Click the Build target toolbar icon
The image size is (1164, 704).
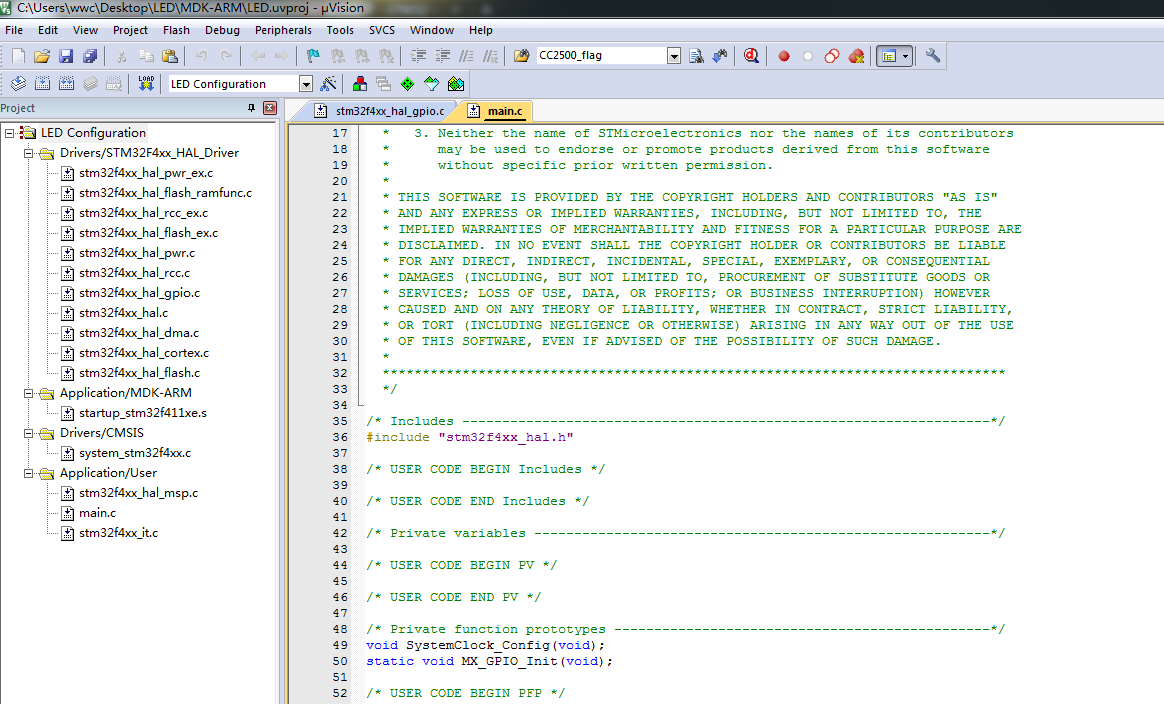pyautogui.click(x=43, y=84)
